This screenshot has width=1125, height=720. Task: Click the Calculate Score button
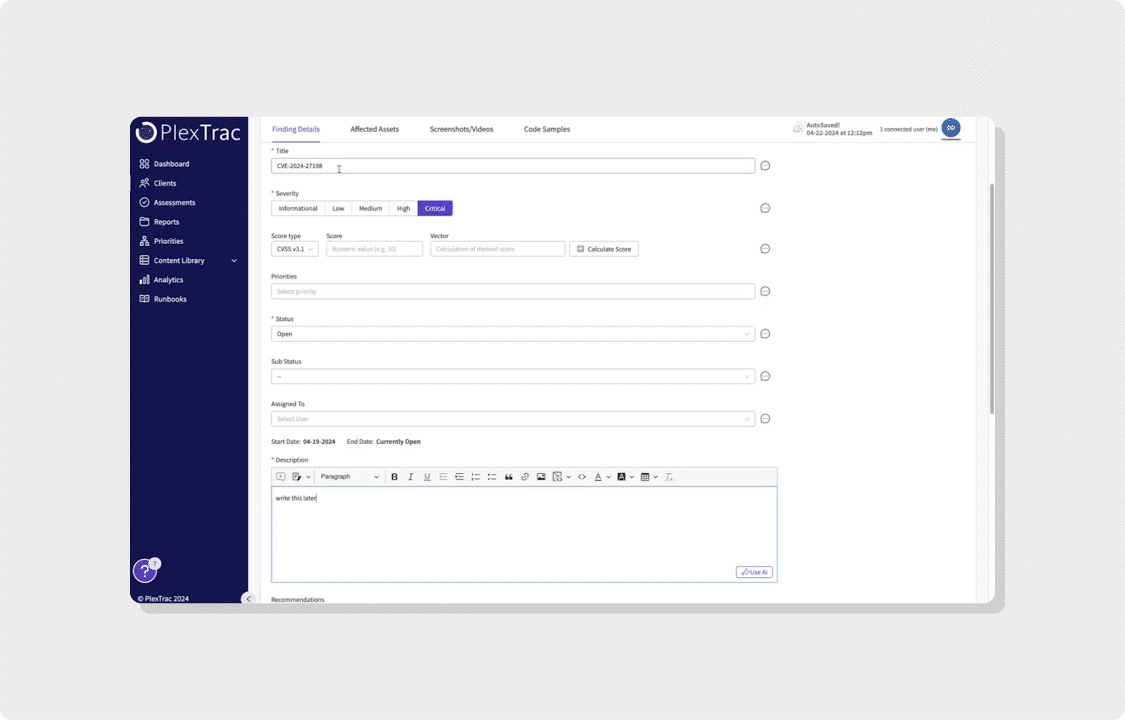click(604, 249)
